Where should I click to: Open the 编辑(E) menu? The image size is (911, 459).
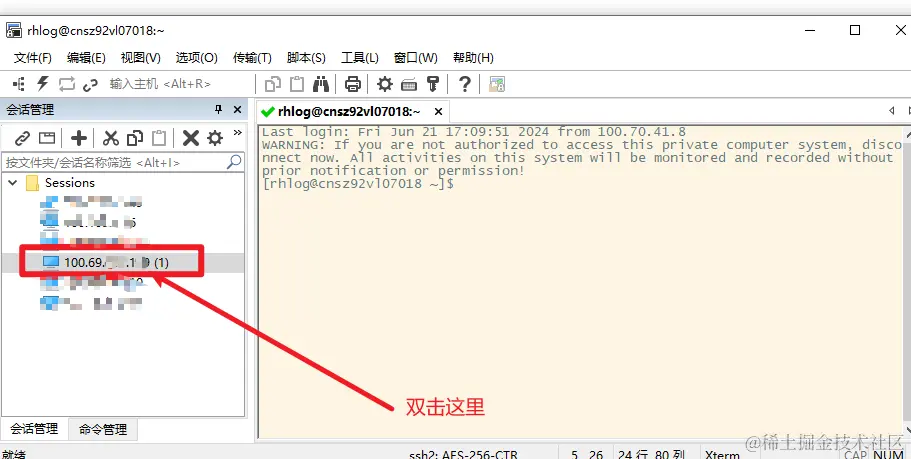tap(86, 58)
